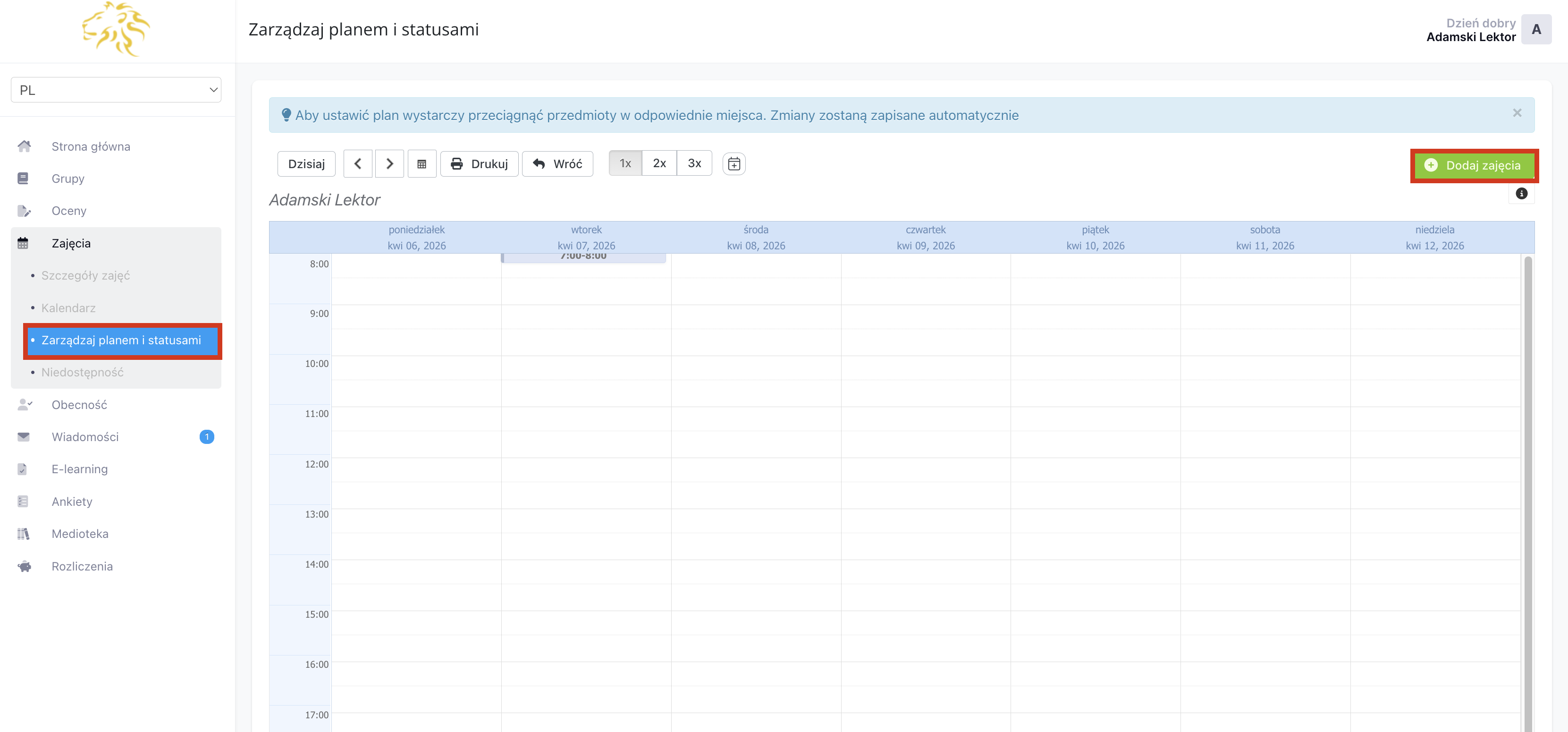Go to previous week with left chevron
Viewport: 1568px width, 732px height.
357,164
